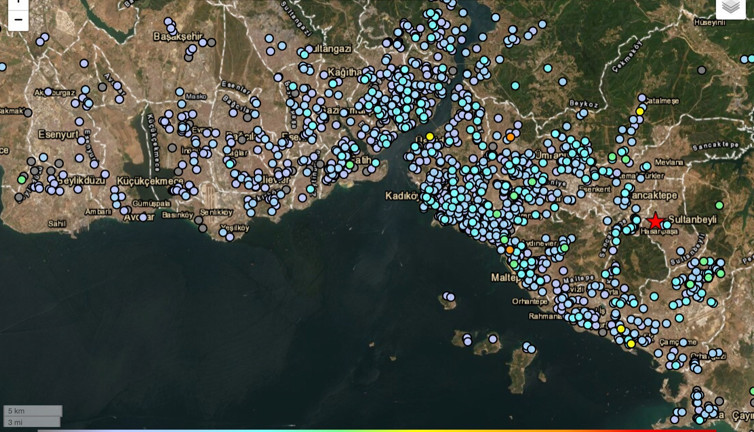Click the orange marker north of Ümraniye
Viewport: 754px width, 432px height.
point(510,136)
